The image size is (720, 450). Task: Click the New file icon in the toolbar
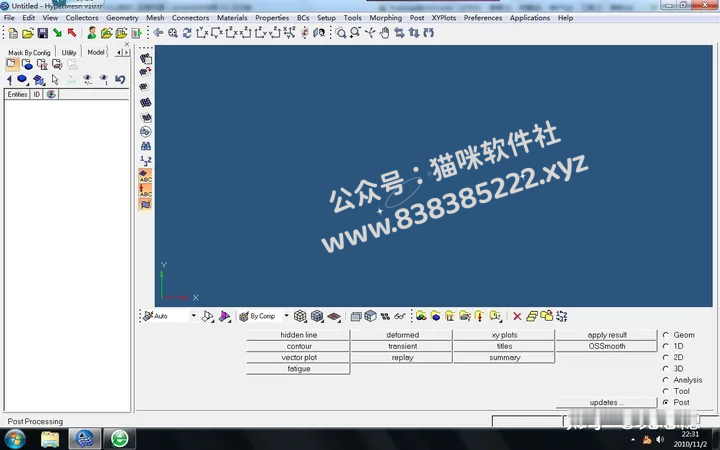13,33
